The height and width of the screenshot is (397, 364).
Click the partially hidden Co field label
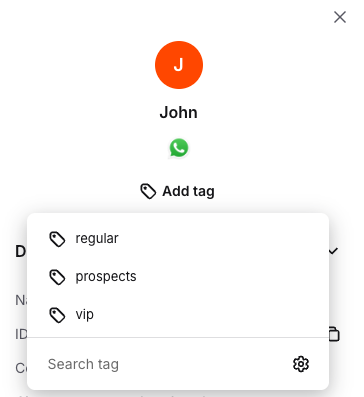tap(21, 368)
